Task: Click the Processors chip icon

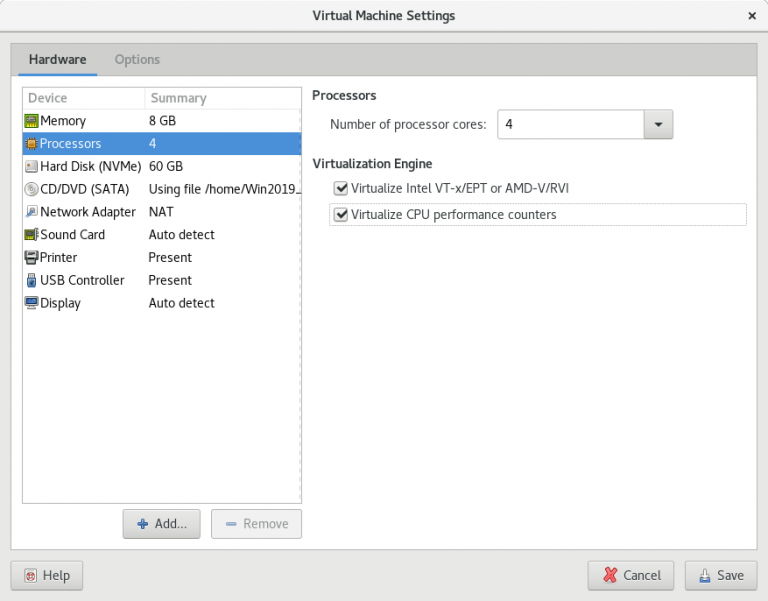Action: [x=31, y=144]
